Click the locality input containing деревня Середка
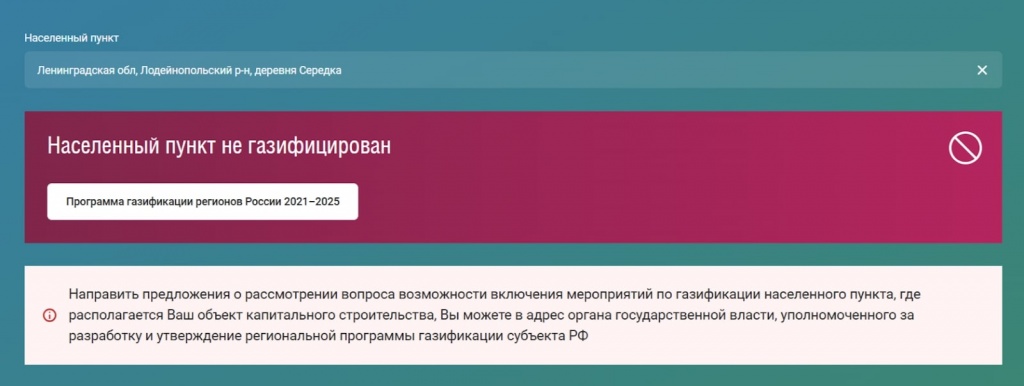Image resolution: width=1024 pixels, height=386 pixels. 513,70
